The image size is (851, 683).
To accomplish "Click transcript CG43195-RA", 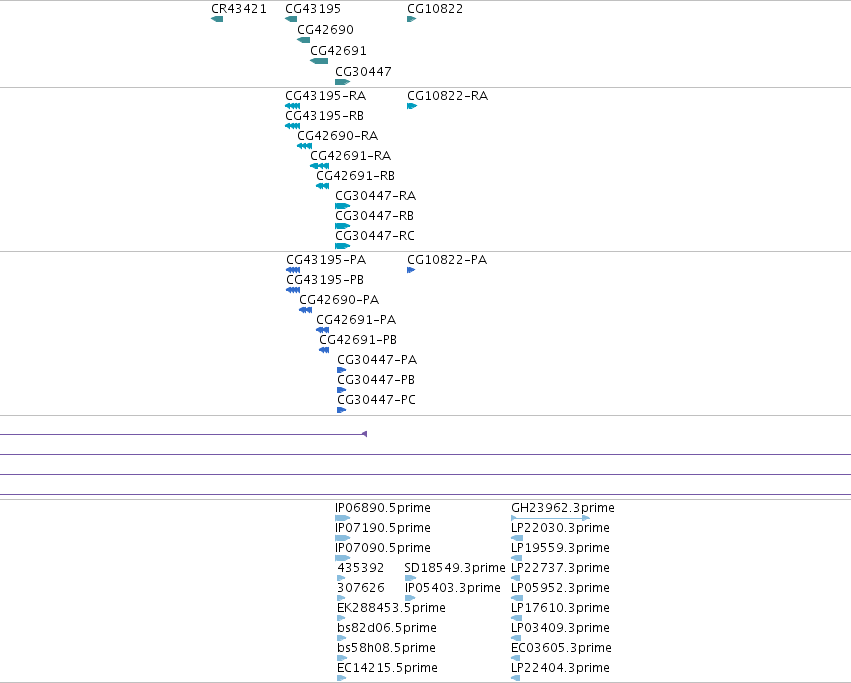I will coord(293,106).
